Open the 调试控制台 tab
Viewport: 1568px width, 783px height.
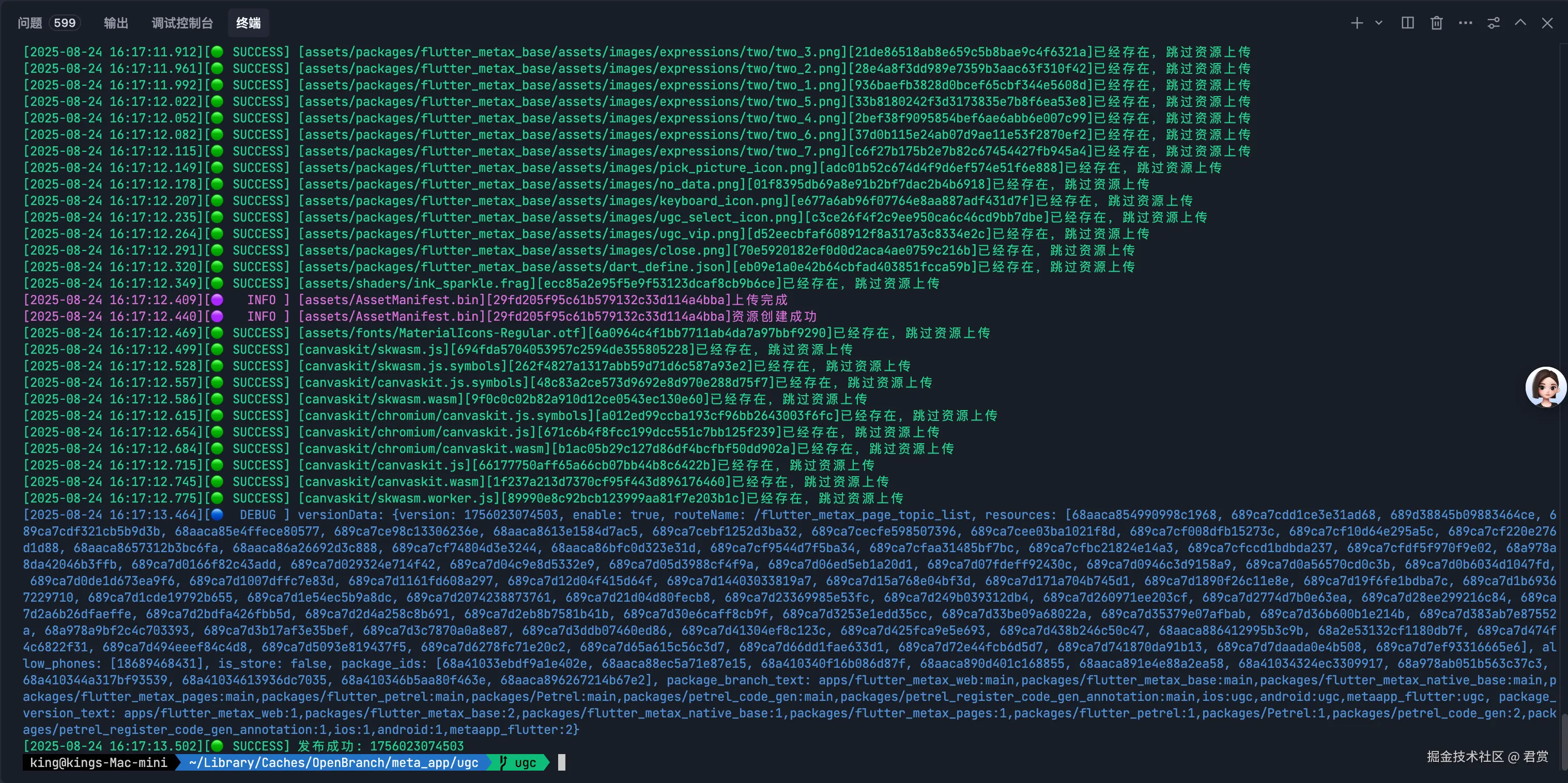point(182,23)
